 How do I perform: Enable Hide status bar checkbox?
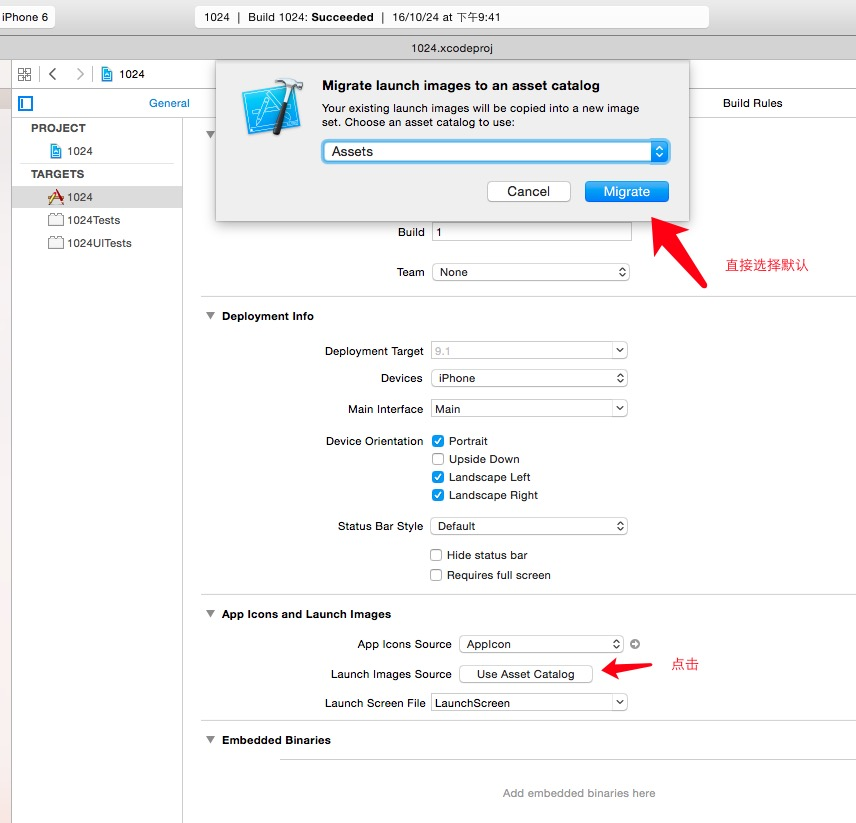(x=436, y=555)
